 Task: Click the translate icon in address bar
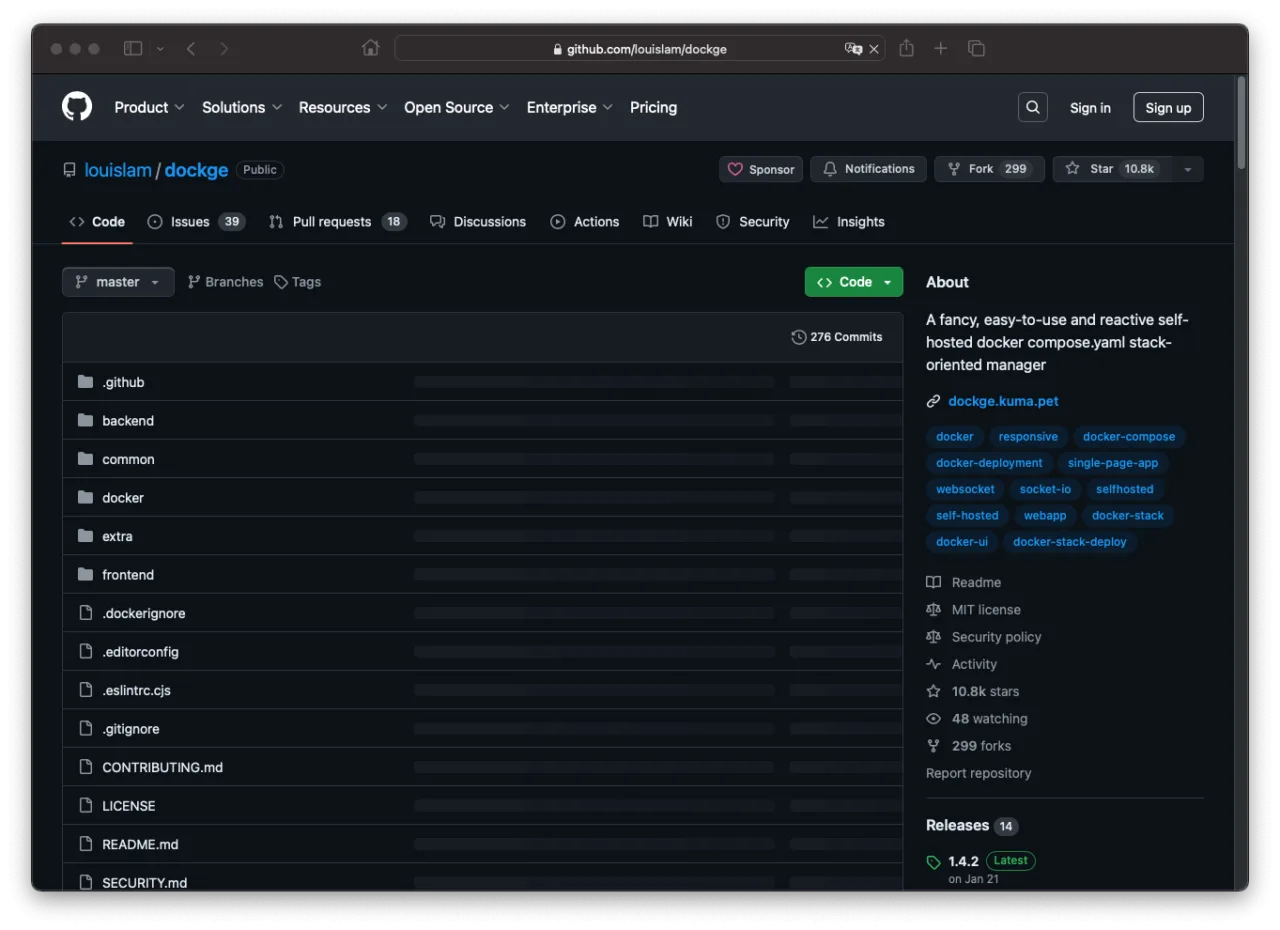pyautogui.click(x=853, y=48)
